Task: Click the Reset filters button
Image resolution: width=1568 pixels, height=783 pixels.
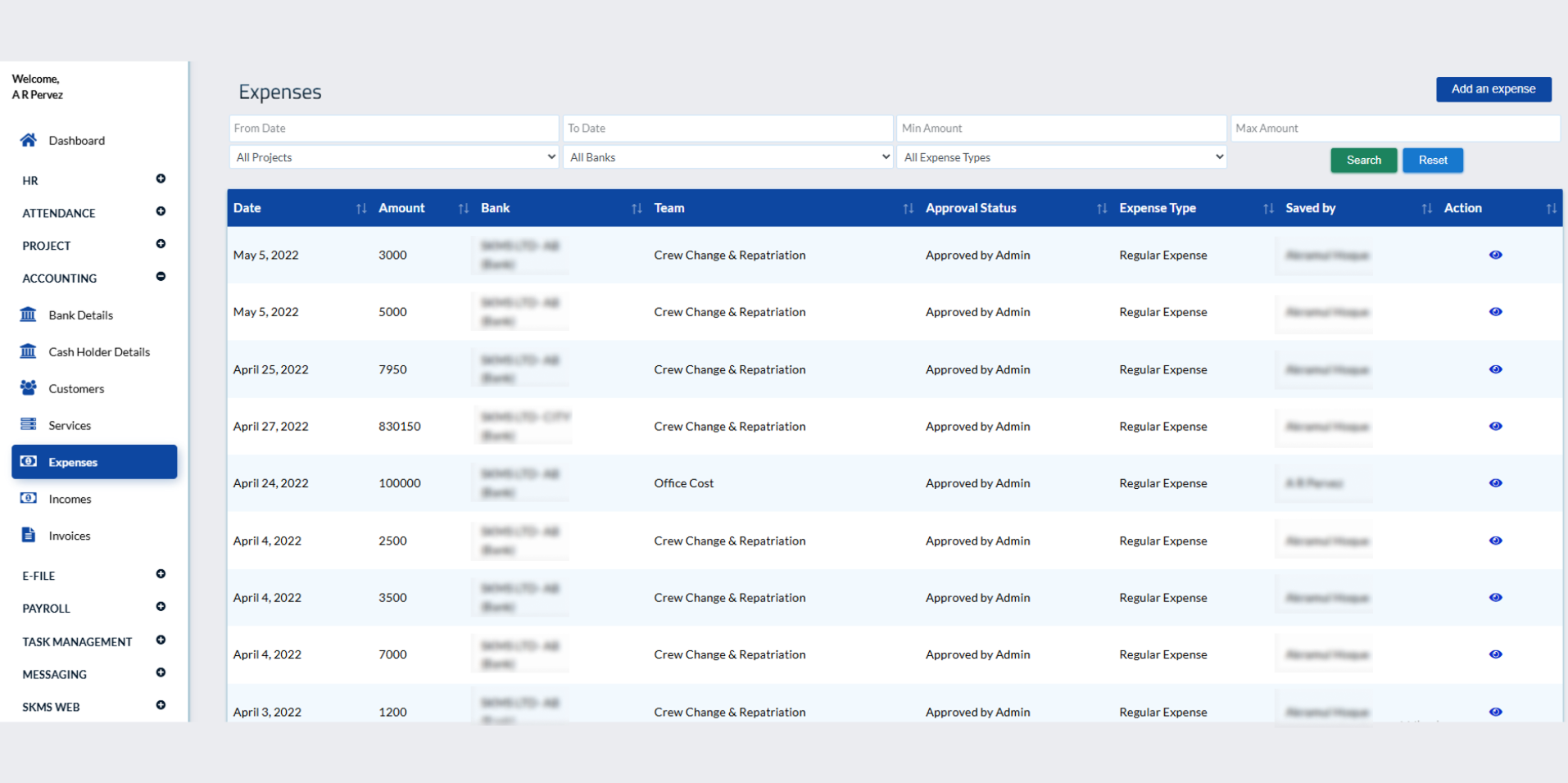Action: click(1433, 160)
